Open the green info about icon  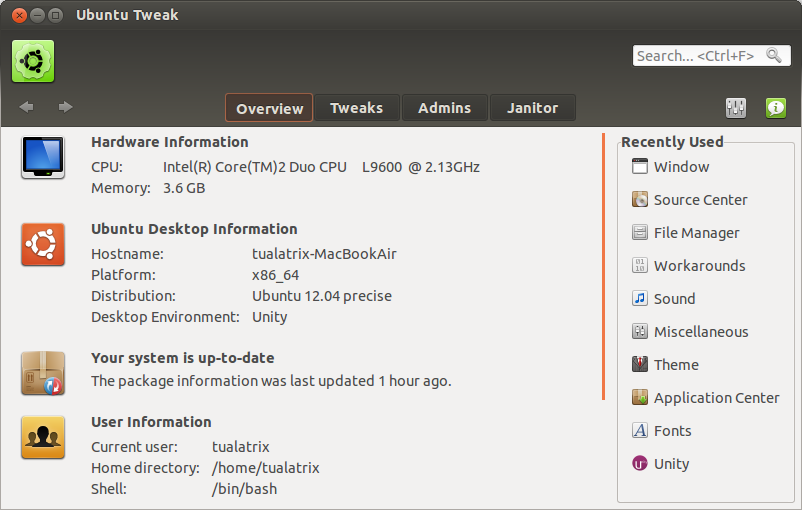[x=776, y=108]
